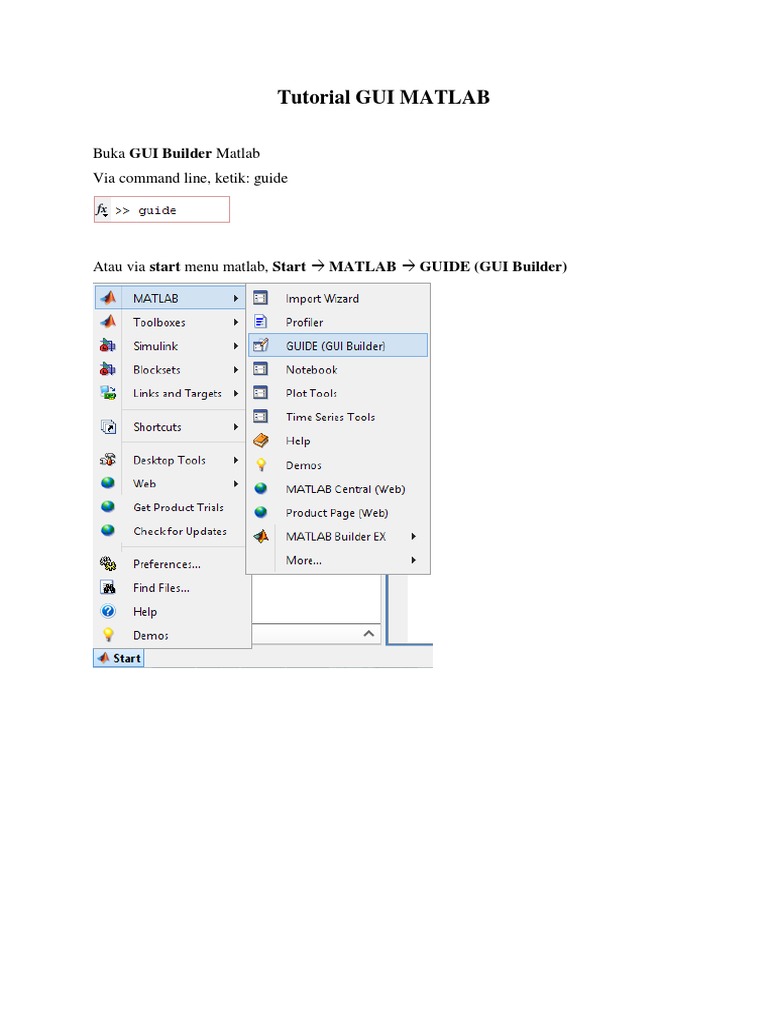Expand the More... submenu arrow
This screenshot has height=1024, width=768.
point(413,560)
